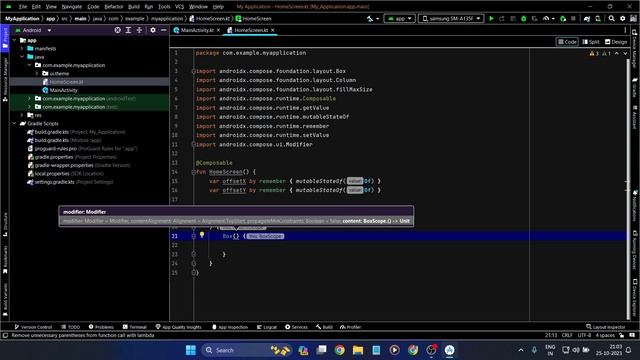Open Device Manager icon in toolbar
The height and width of the screenshot is (360, 640).
click(x=598, y=18)
